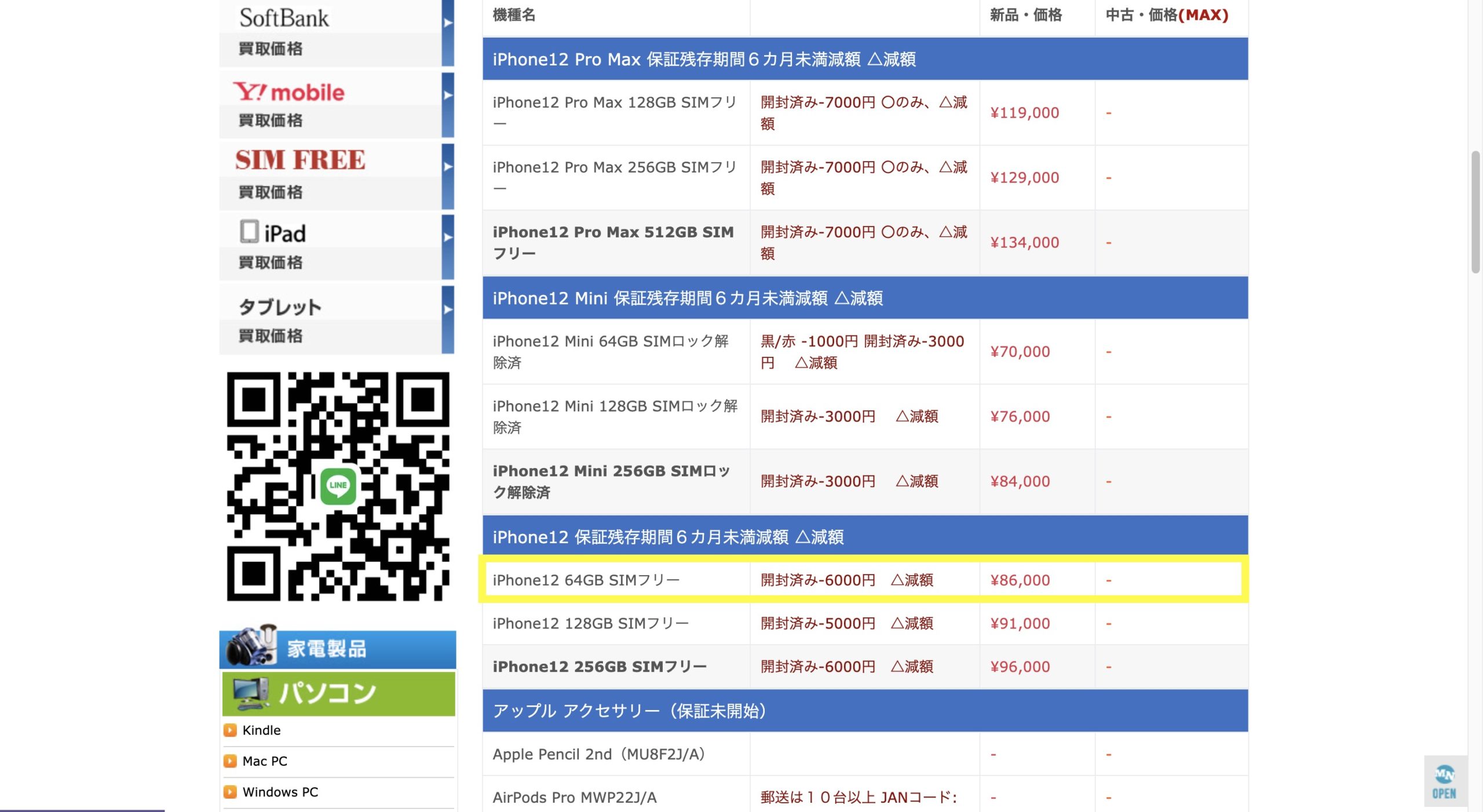The image size is (1483, 812).
Task: Click the arrow on the SIM FREE banner
Action: [x=448, y=167]
